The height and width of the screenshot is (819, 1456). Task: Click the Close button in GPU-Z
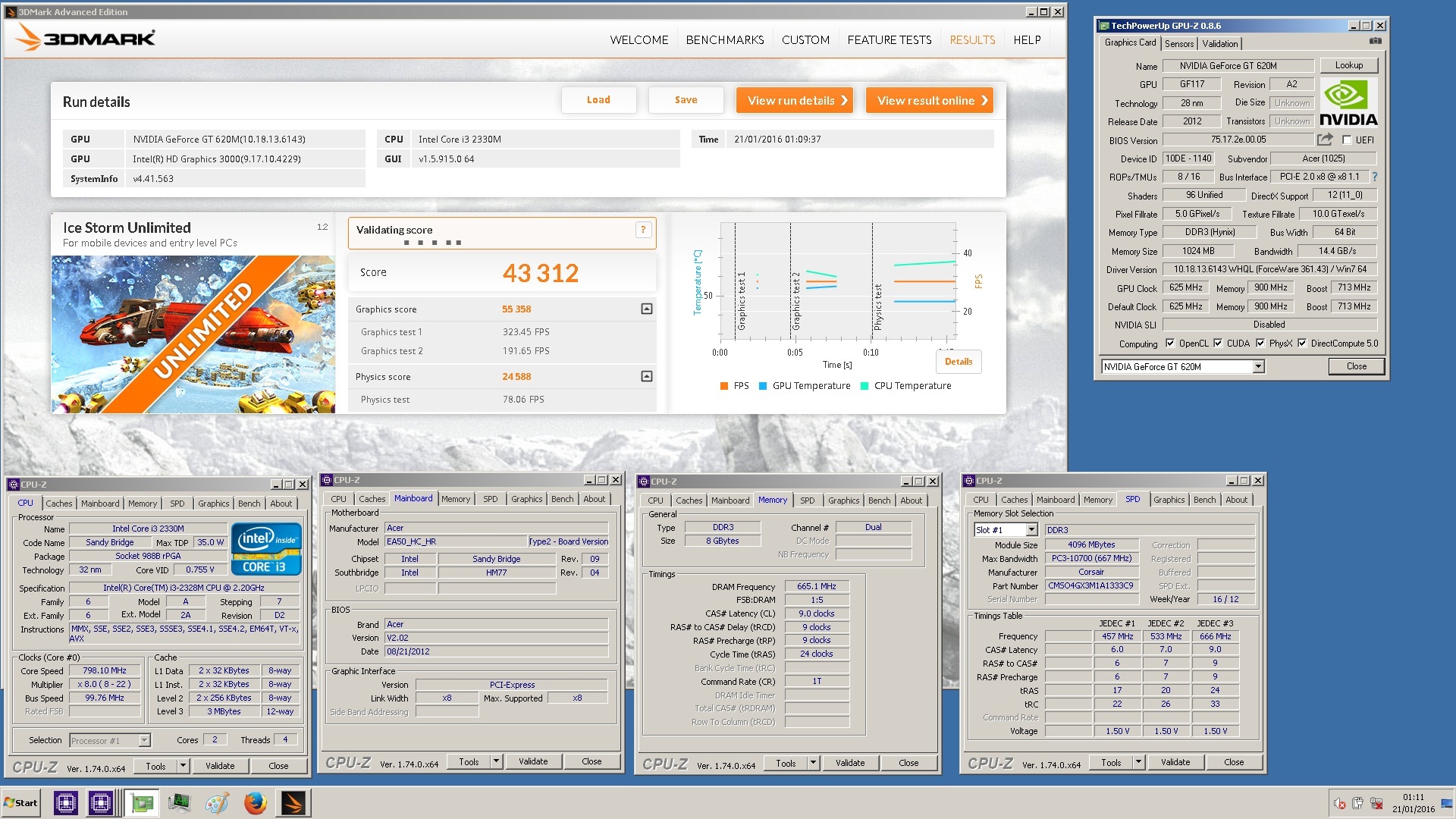1356,366
